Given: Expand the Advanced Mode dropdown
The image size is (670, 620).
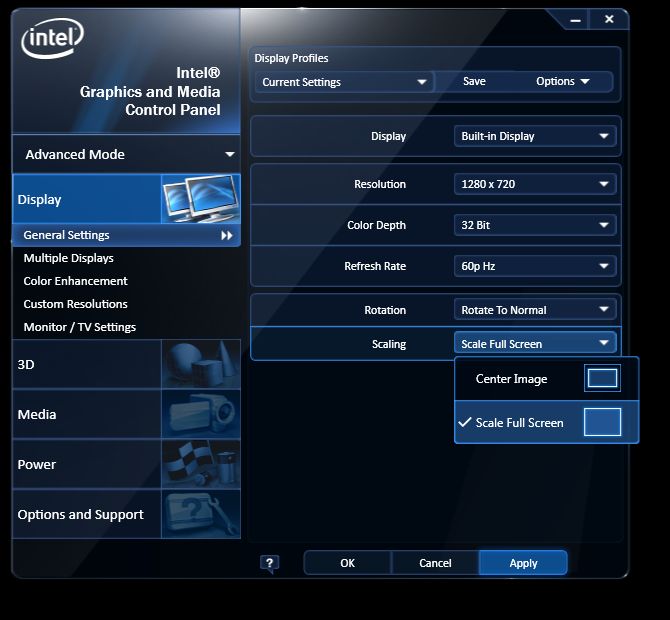Looking at the screenshot, I should [x=127, y=154].
